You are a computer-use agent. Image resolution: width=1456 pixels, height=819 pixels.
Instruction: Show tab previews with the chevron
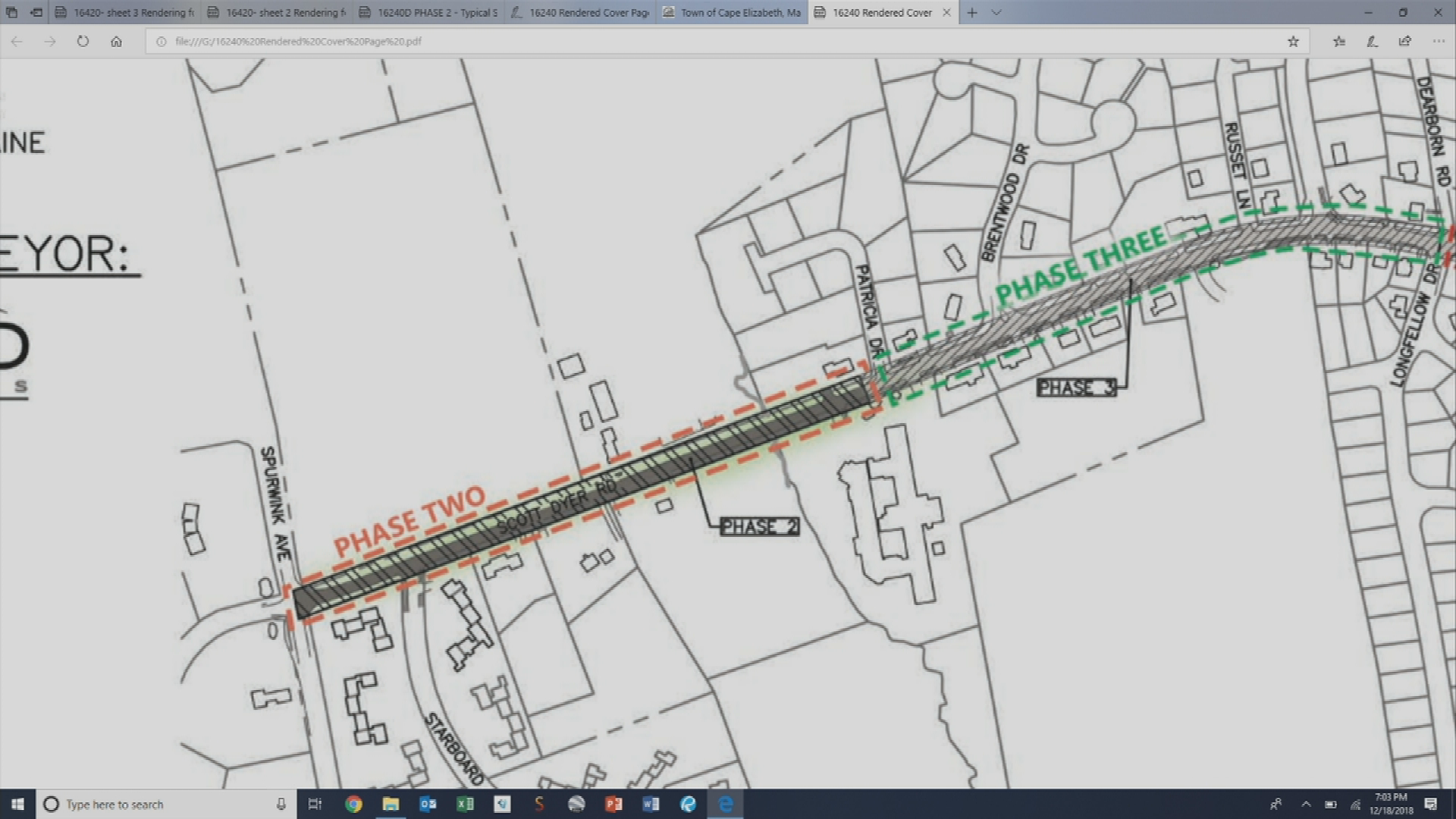(x=996, y=13)
